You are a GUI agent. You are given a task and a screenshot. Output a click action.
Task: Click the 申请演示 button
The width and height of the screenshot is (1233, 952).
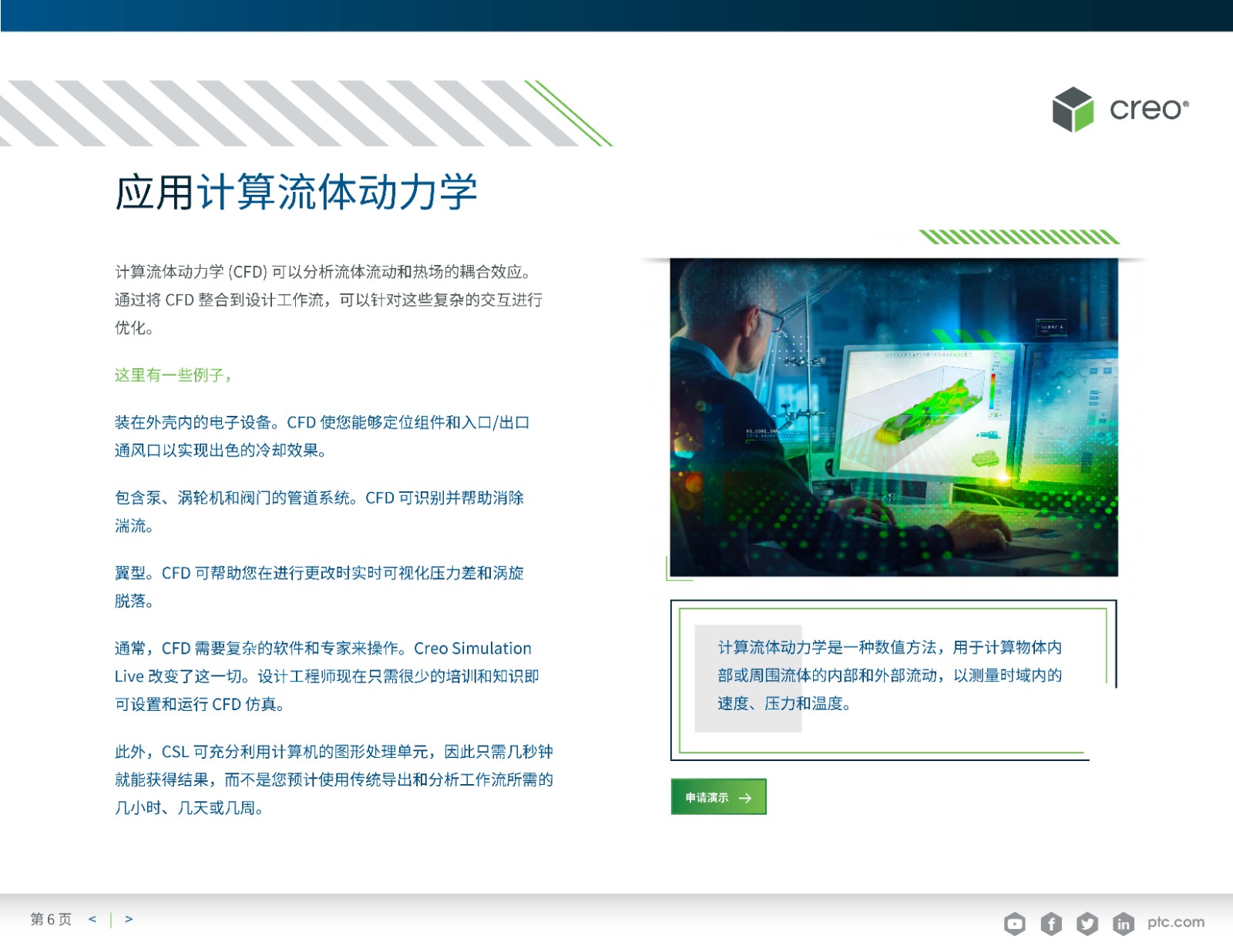coord(718,797)
